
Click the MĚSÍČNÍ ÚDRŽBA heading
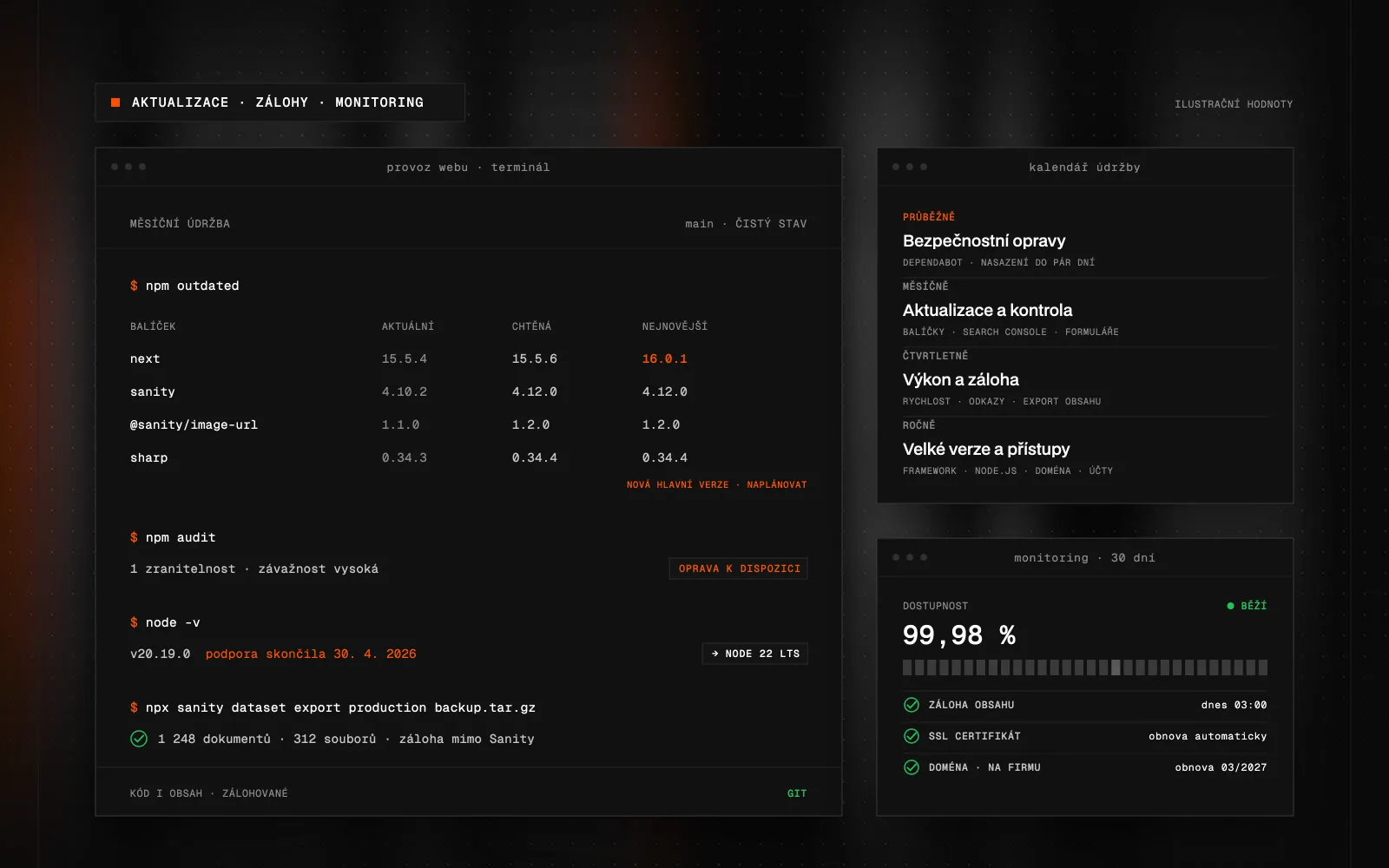coord(180,224)
